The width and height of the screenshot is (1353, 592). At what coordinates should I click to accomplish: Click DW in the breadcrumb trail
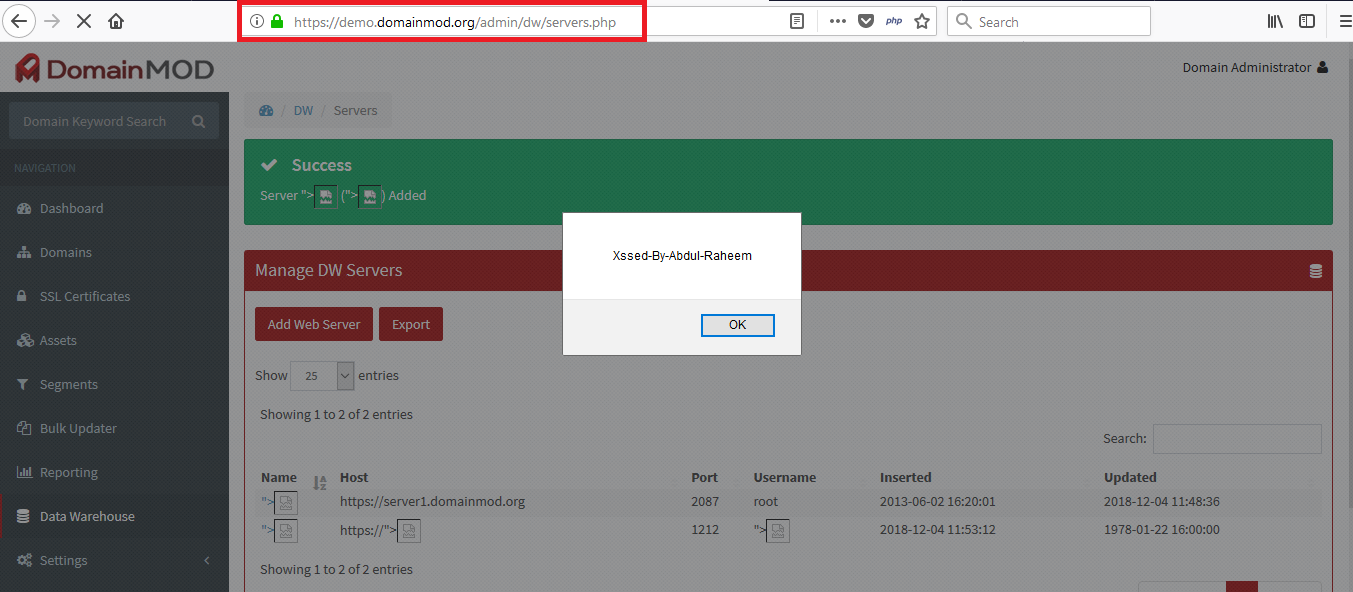click(x=303, y=110)
